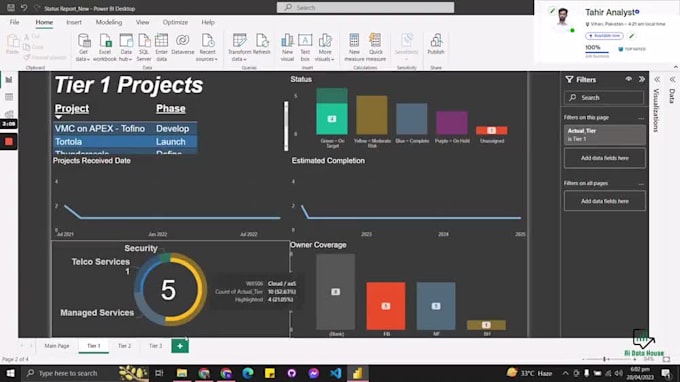Toggle the Filters pane visibility eye
Image resolution: width=680 pixels, height=382 pixels.
(628, 79)
